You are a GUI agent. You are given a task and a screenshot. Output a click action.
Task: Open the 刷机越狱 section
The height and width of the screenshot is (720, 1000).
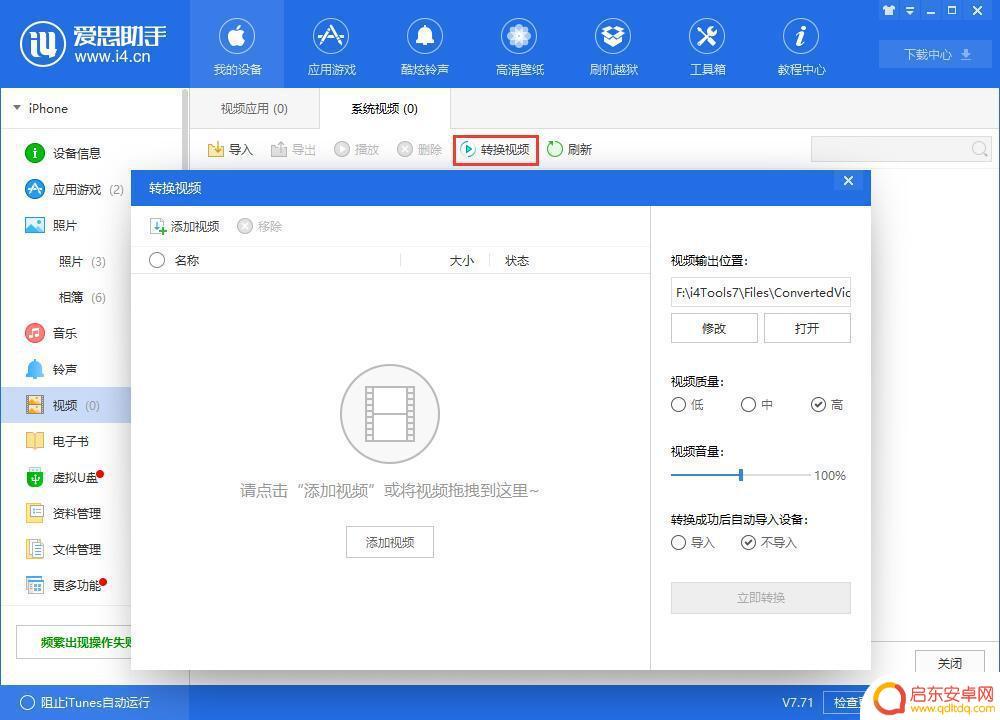click(613, 47)
